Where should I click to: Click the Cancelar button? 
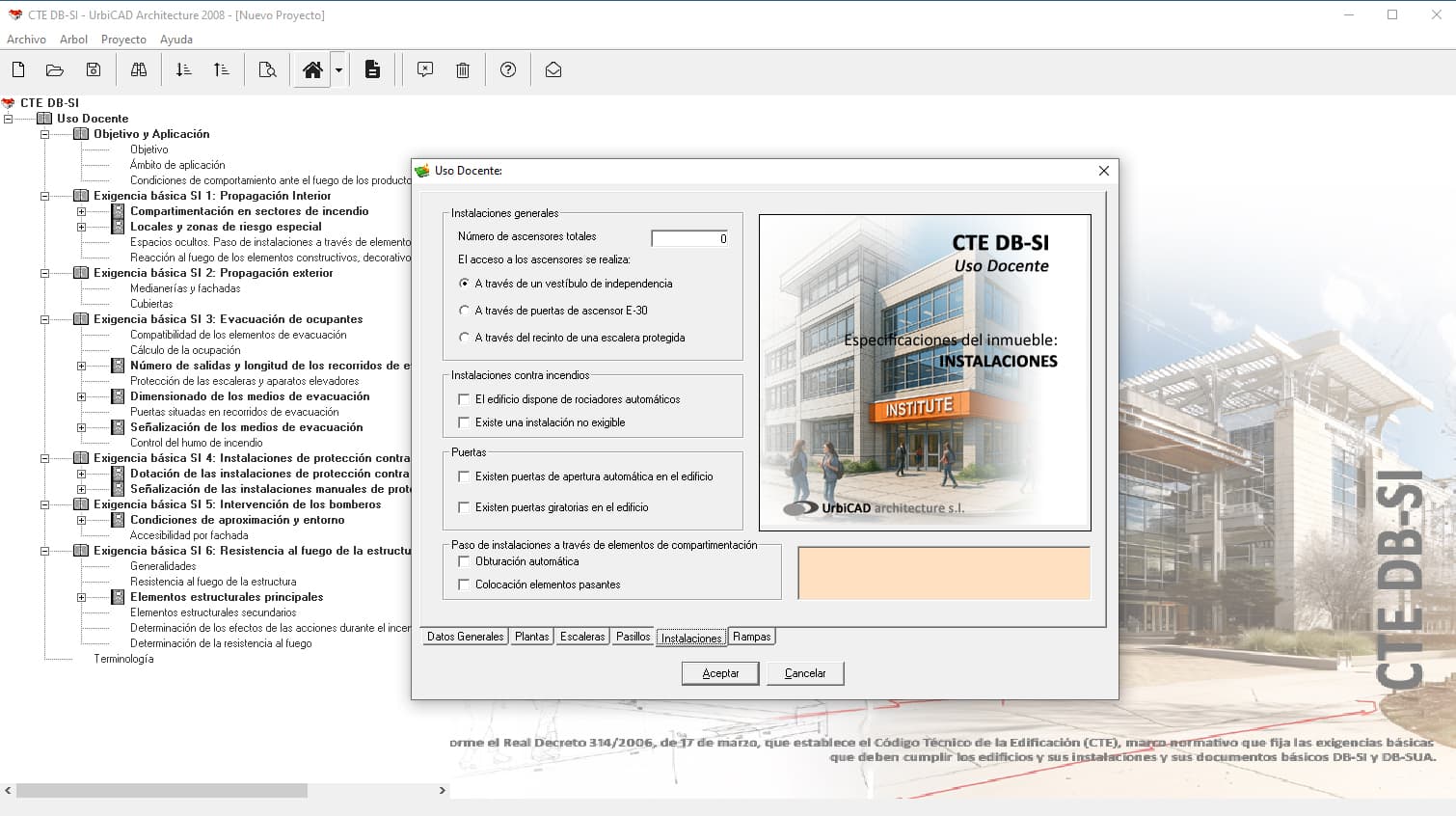point(805,673)
